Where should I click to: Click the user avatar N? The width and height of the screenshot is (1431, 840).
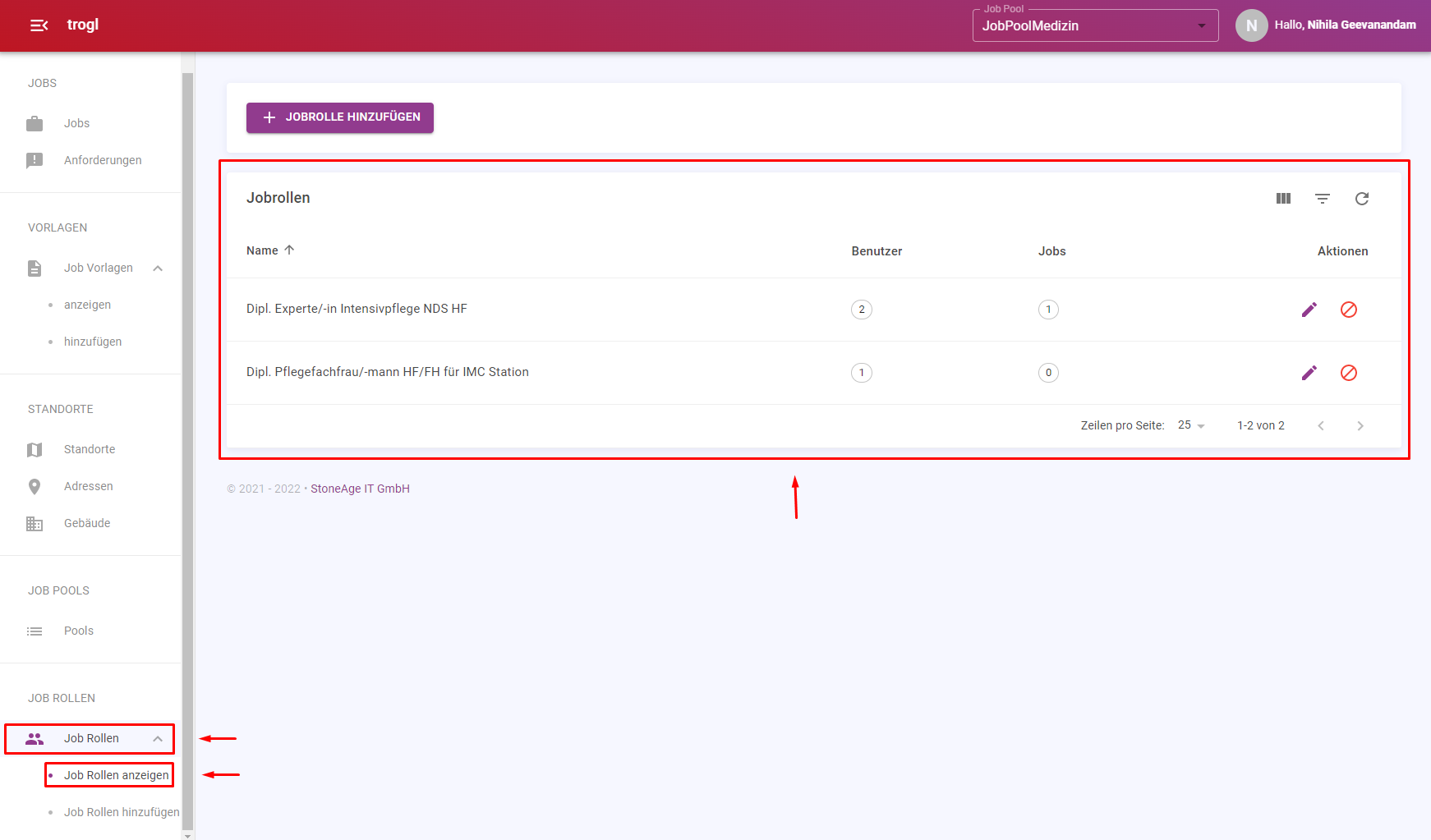[x=1251, y=25]
